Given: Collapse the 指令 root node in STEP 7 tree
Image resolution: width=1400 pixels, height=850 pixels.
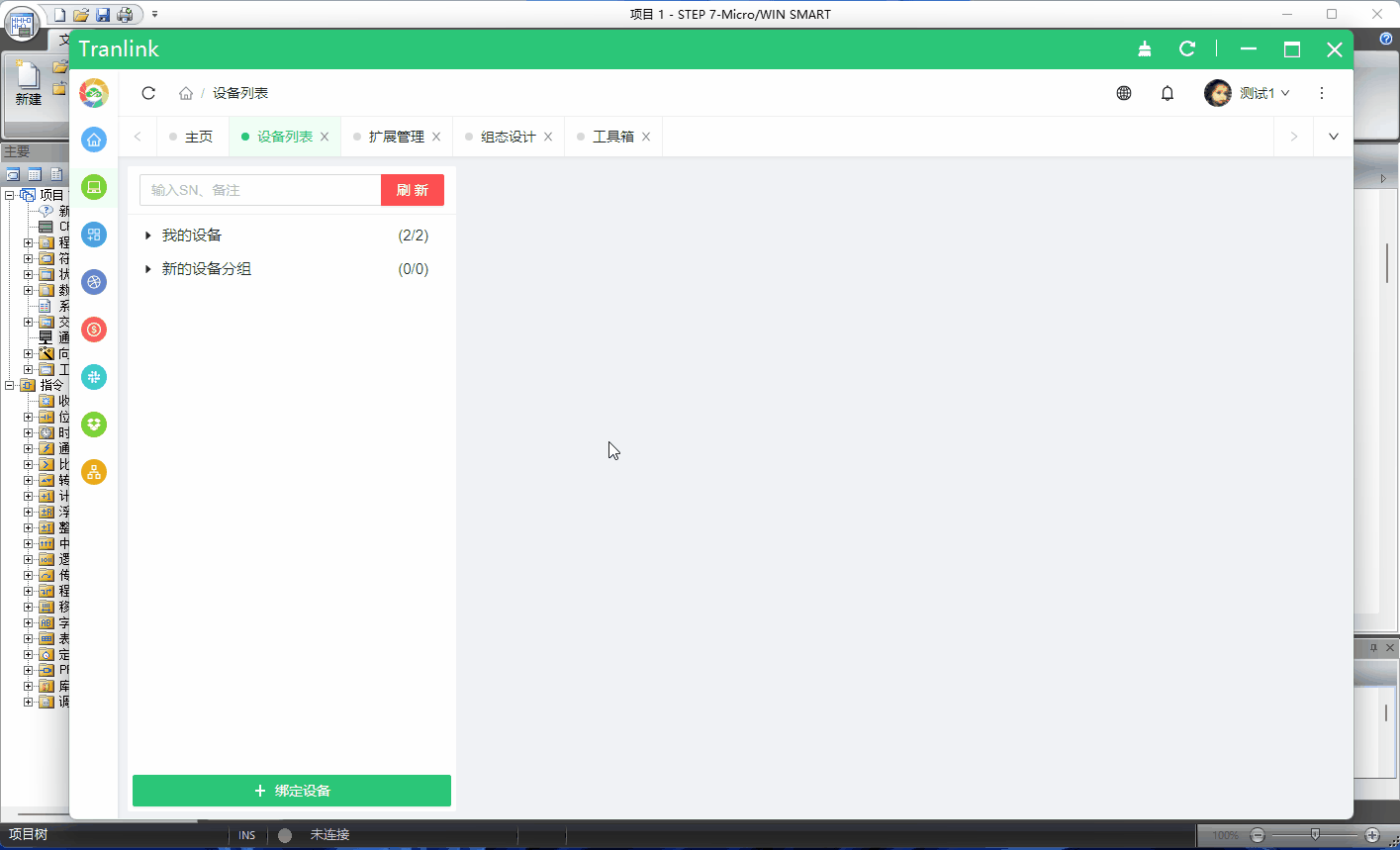Looking at the screenshot, I should coord(9,386).
